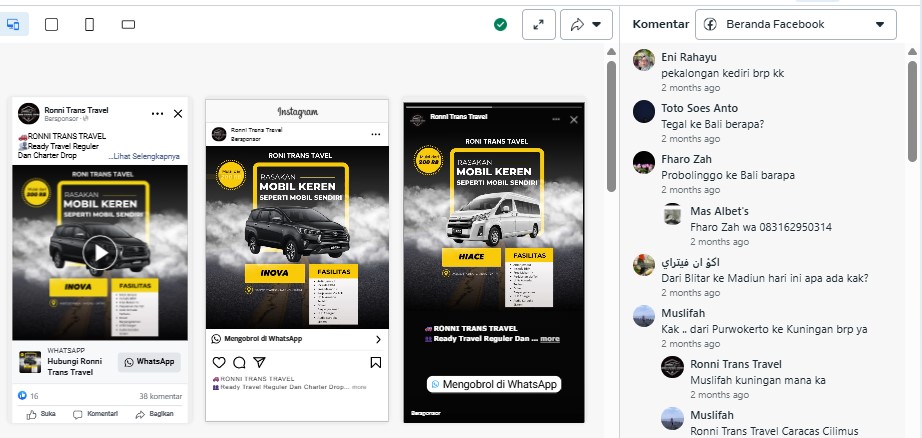The image size is (922, 438).
Task: Click 'more' in Instagram ad caption
Action: pyautogui.click(x=359, y=387)
